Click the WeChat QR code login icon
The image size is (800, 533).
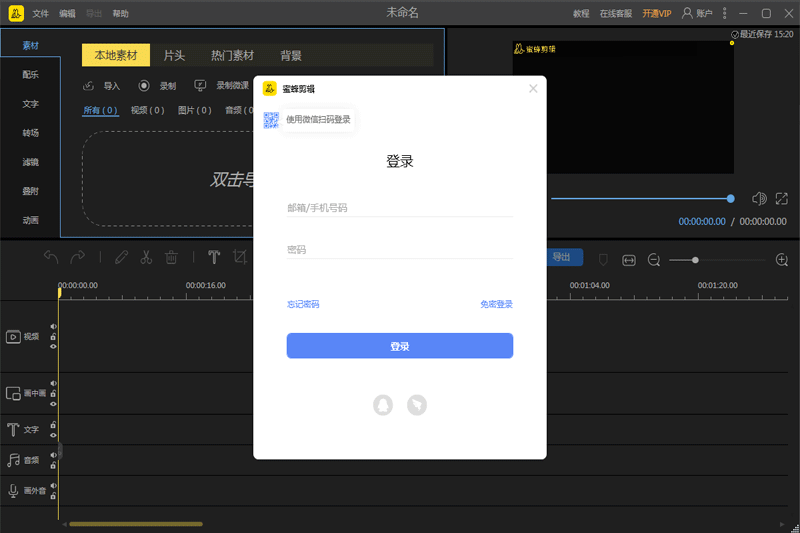(x=271, y=120)
